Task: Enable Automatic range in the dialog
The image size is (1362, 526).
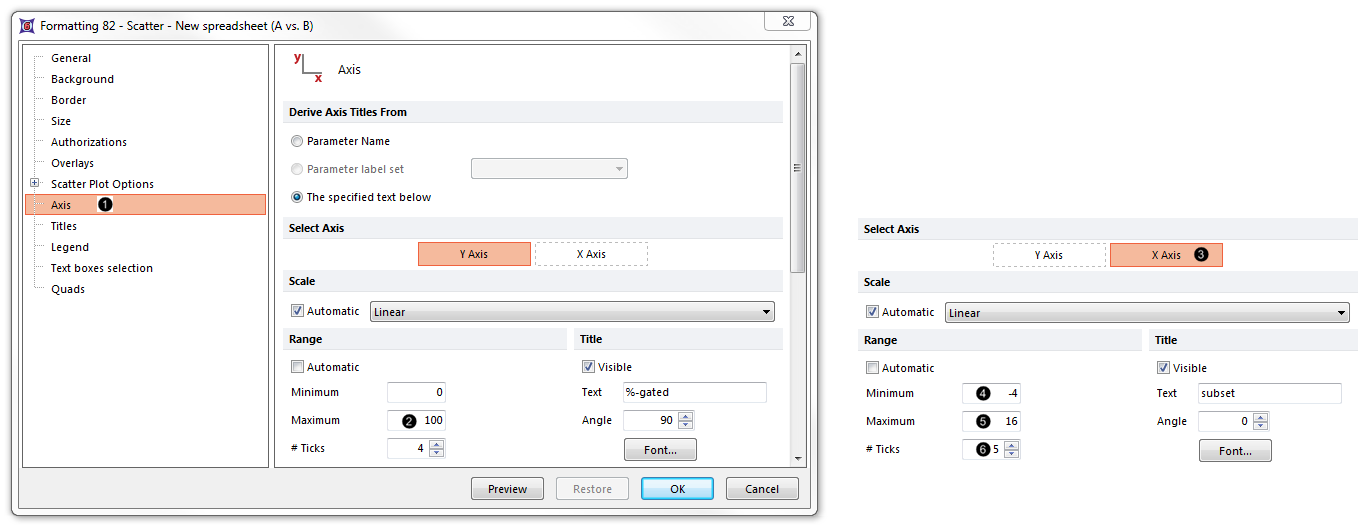Action: (297, 368)
